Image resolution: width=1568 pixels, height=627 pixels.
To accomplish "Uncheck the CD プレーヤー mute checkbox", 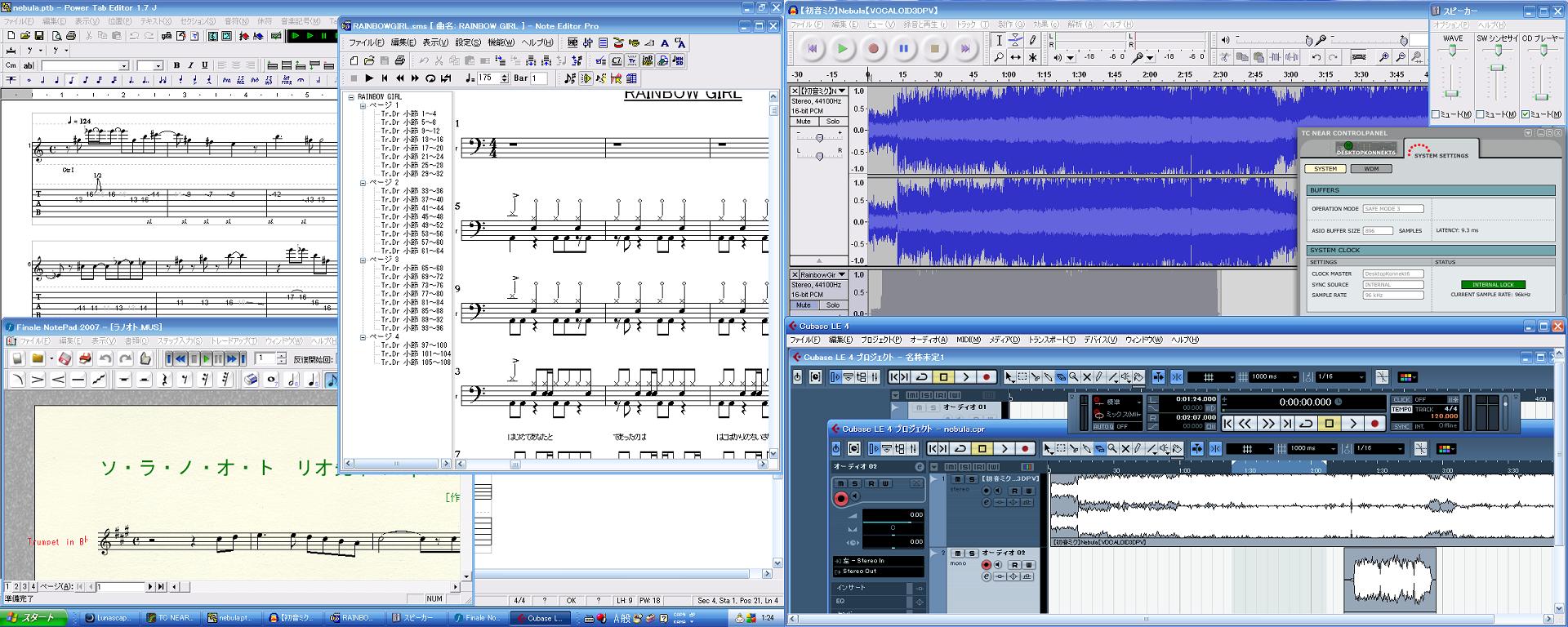I will 1526,115.
